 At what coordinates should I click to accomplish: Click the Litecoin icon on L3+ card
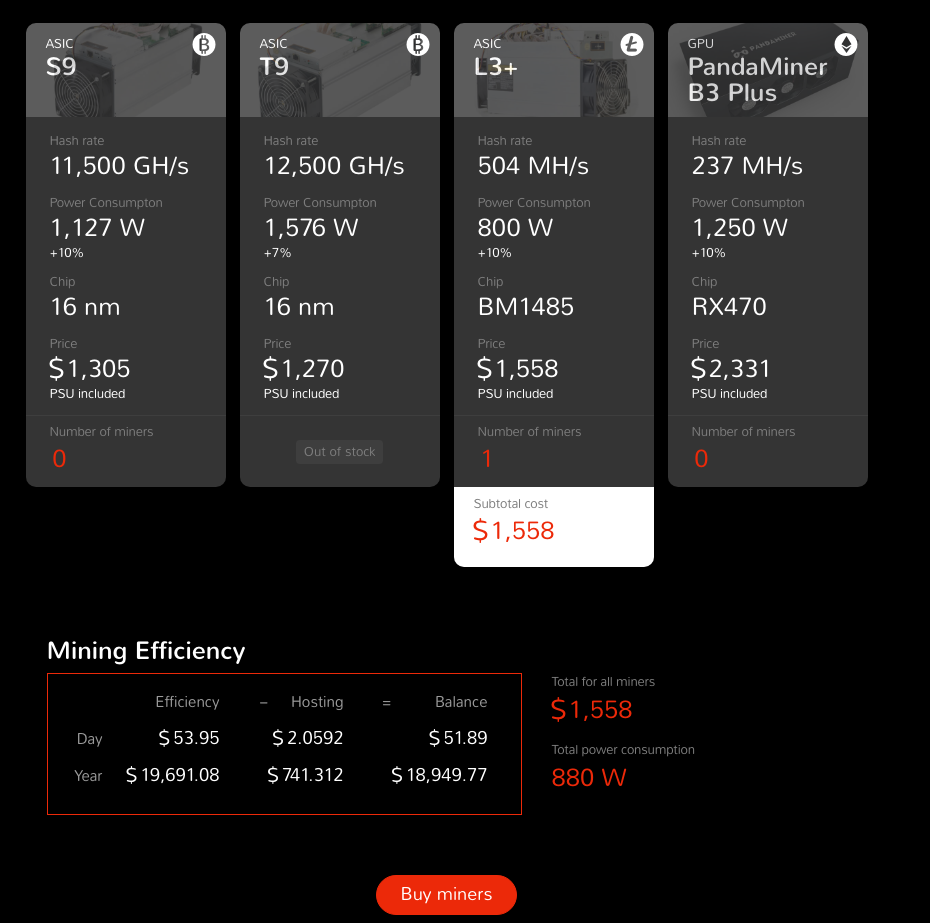click(x=632, y=45)
